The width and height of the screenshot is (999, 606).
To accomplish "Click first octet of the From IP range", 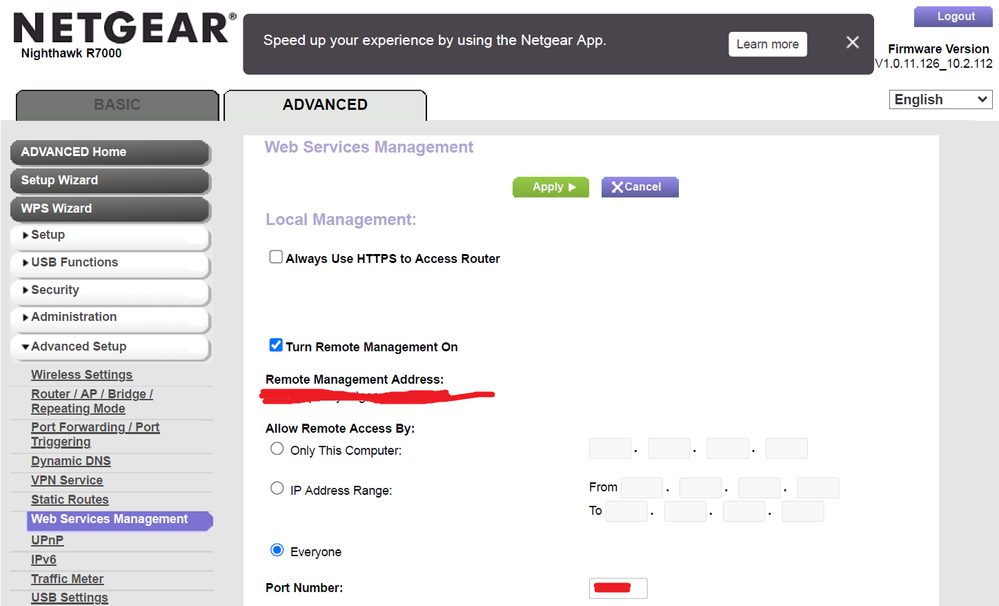I will [x=642, y=488].
